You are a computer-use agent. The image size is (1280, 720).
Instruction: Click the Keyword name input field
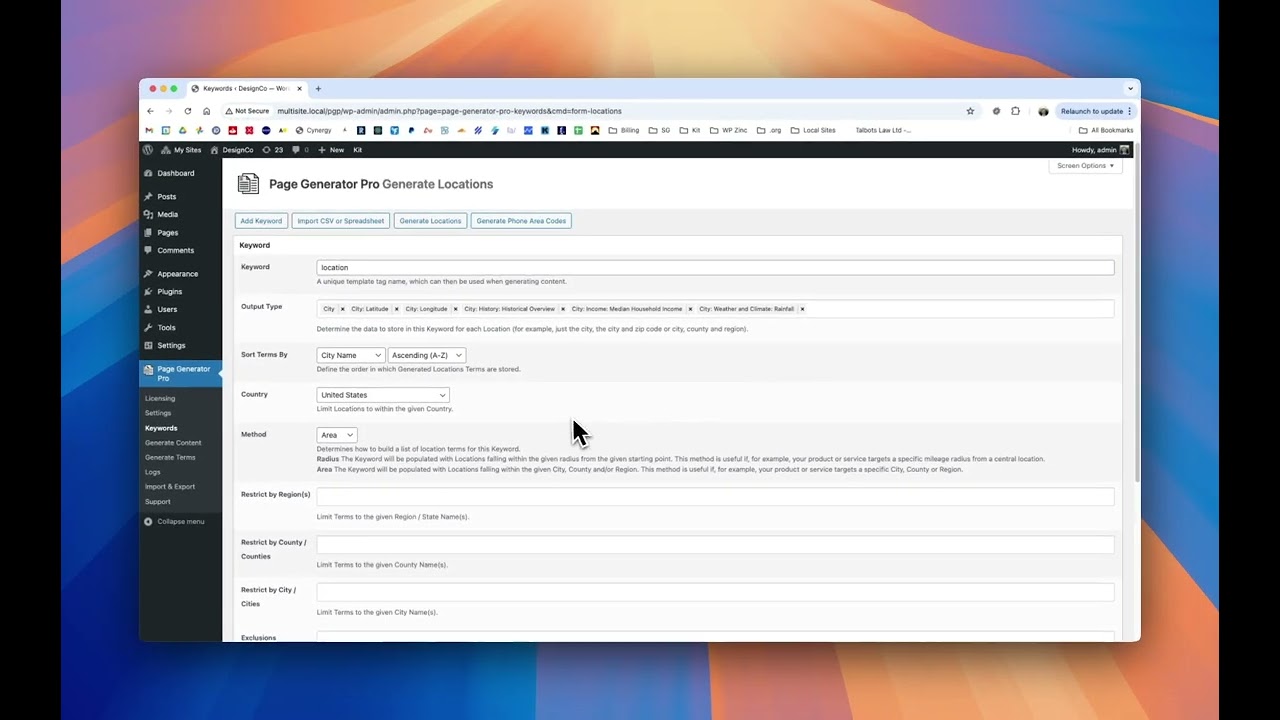(715, 267)
